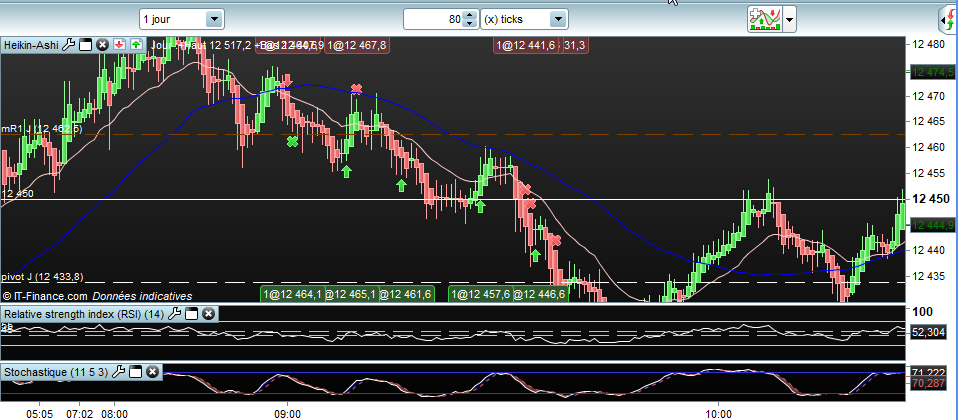Click the red X marker above the blue average
958x420 pixels.
[356, 89]
